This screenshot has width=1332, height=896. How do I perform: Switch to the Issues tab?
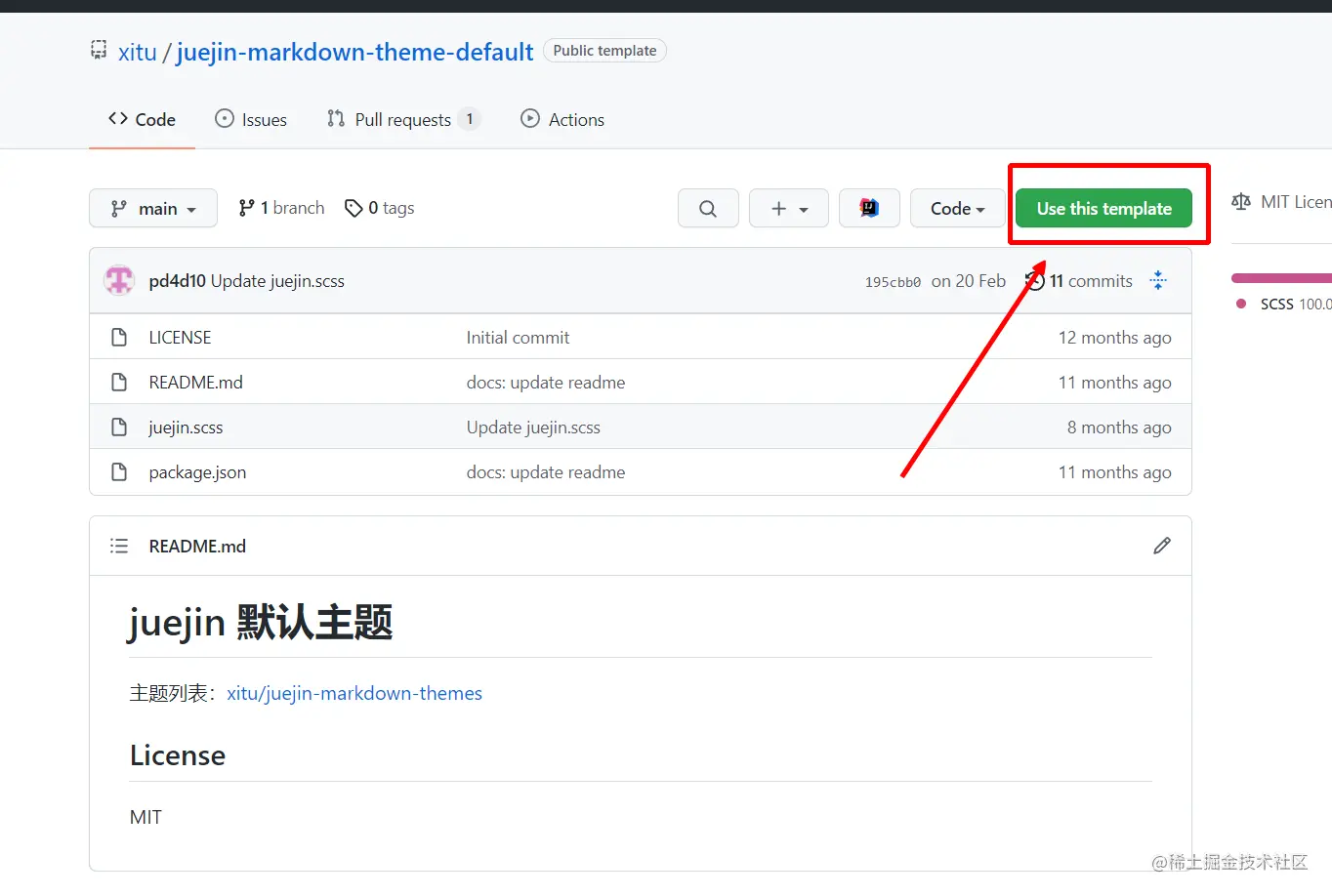coord(251,119)
